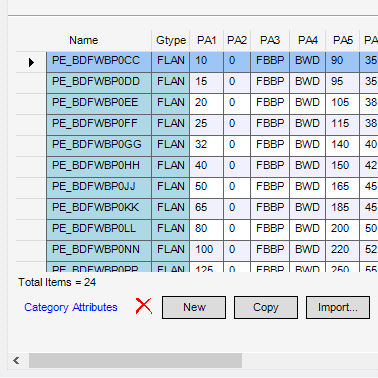The width and height of the screenshot is (378, 378).
Task: Click the PA5 cell with value 90
Action: (x=343, y=62)
